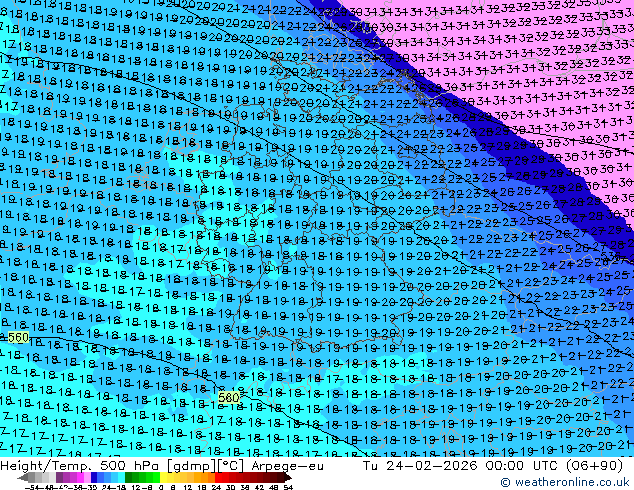Click the Height/Temp. 500 hPa title text
Screen dimensions: 634x490
[x=77, y=466]
